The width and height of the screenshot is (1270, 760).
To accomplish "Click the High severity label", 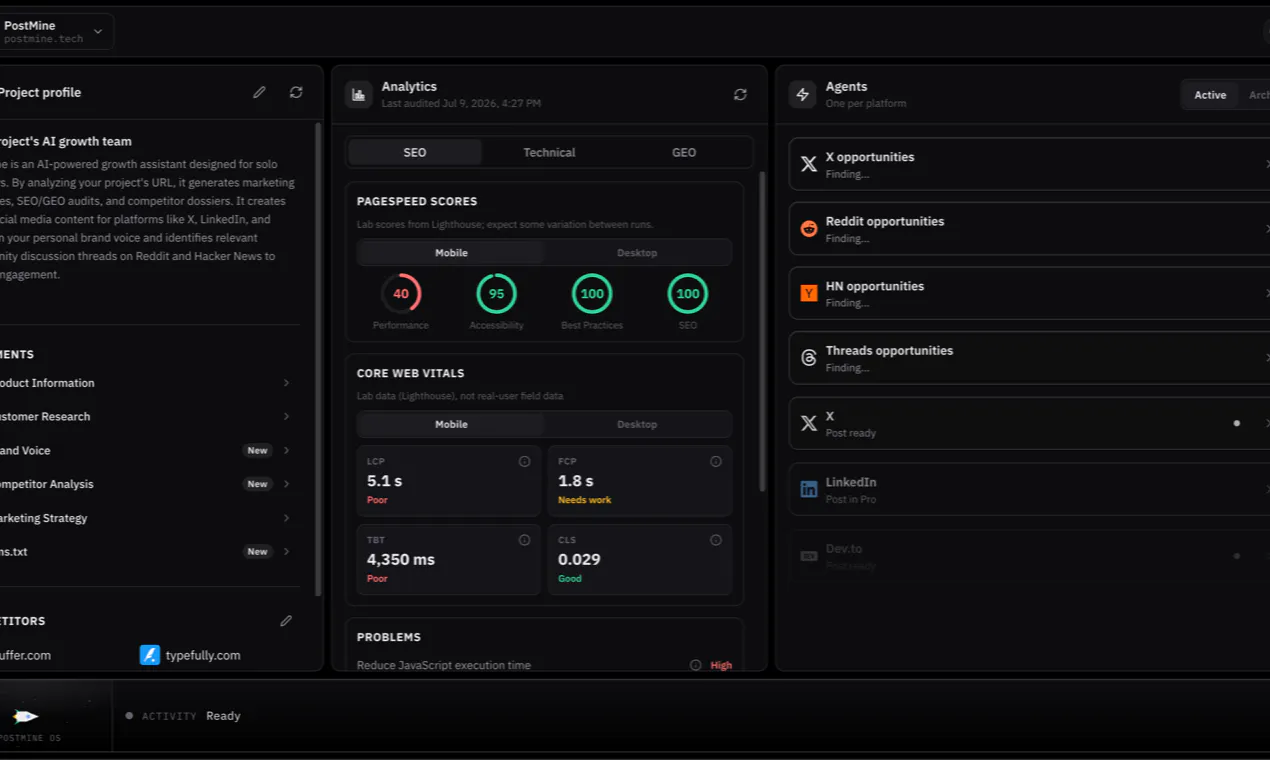I will (721, 665).
